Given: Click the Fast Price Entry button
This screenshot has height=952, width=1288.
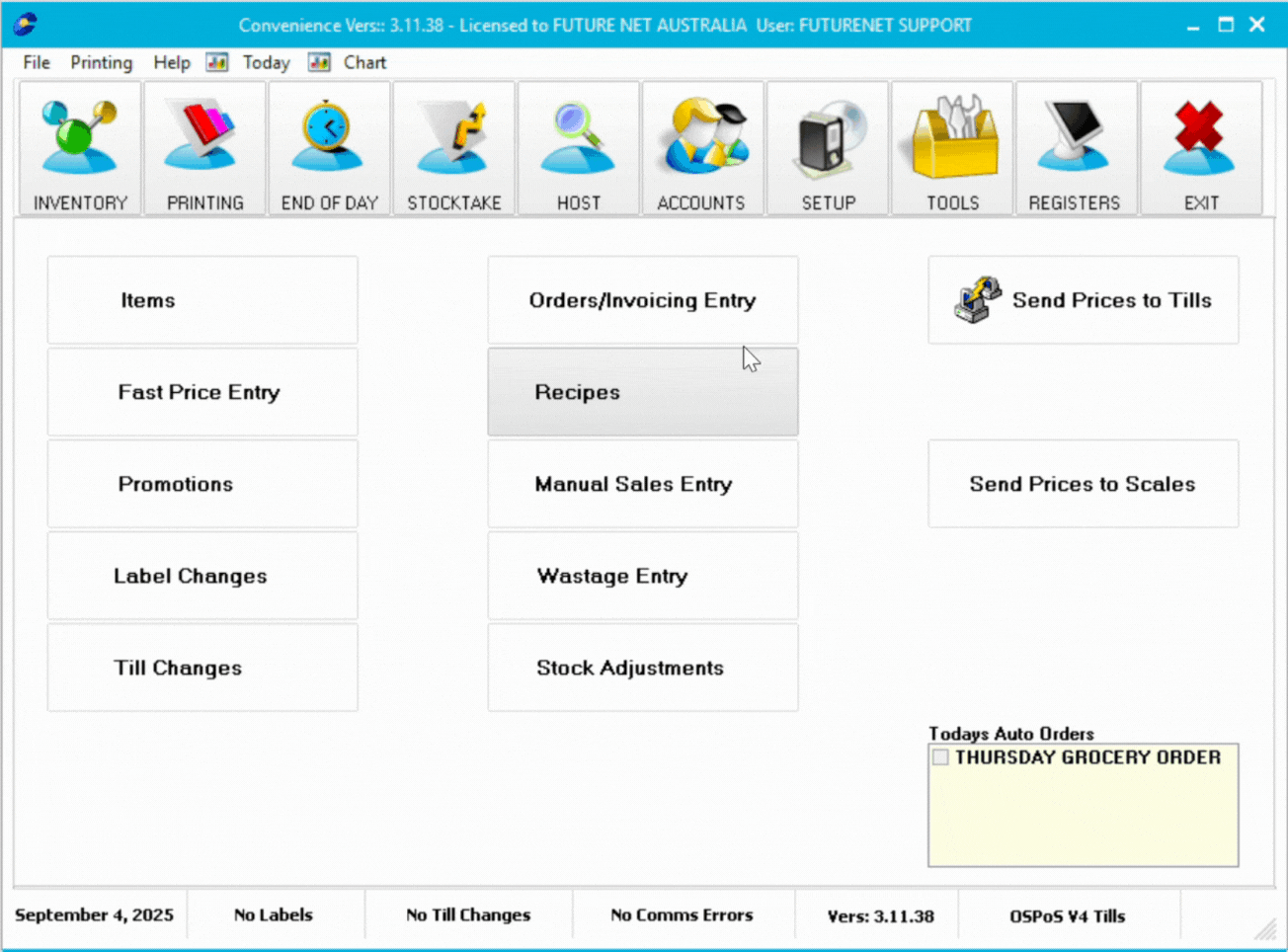Looking at the screenshot, I should pos(201,392).
